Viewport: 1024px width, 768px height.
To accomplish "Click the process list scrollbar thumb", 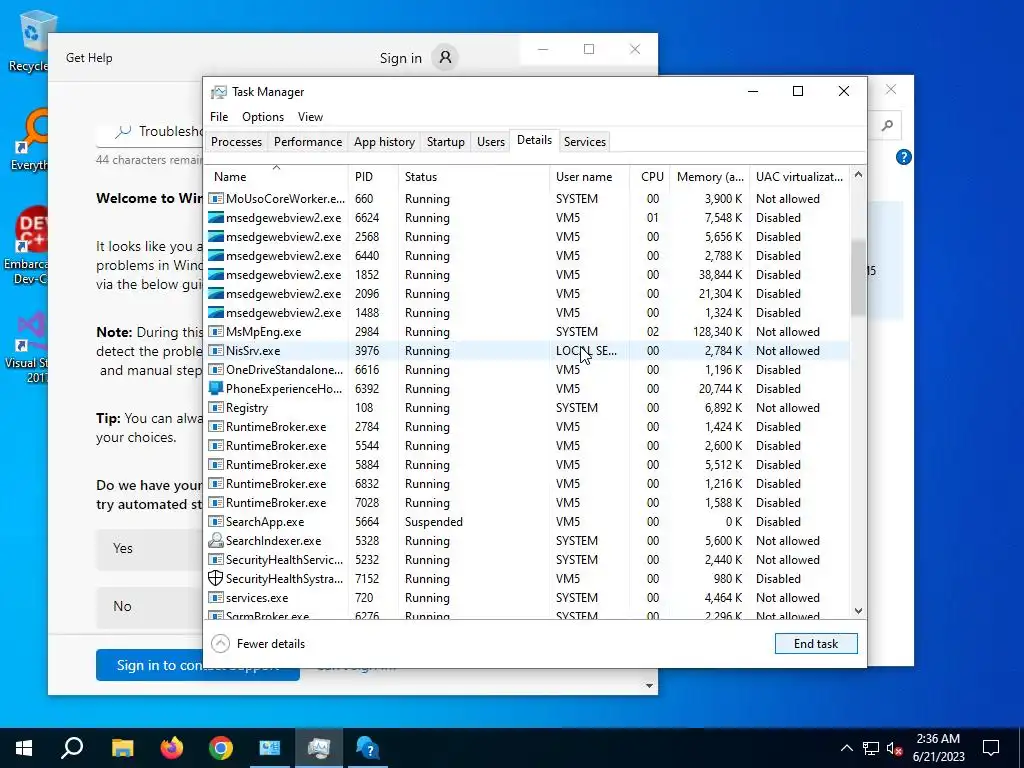I will [858, 279].
